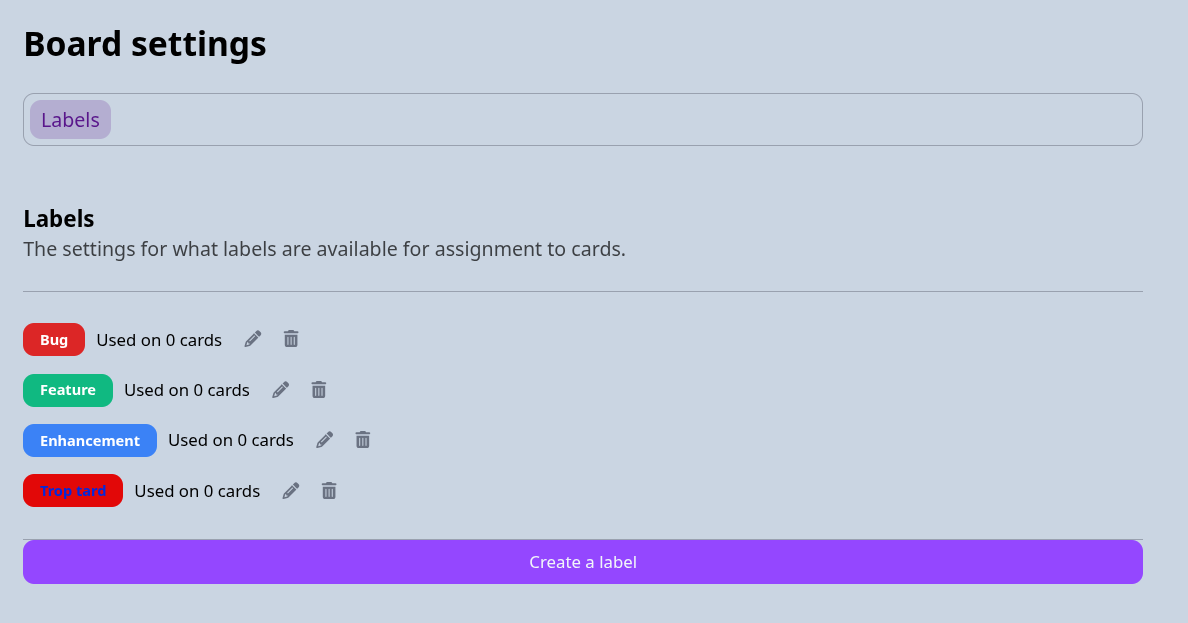
Task: Edit the Feature label using pencil icon
Action: pyautogui.click(x=280, y=390)
